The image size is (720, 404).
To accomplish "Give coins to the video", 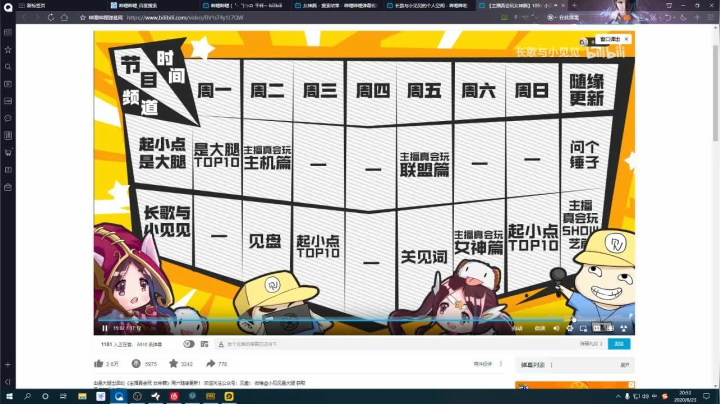I will [136, 364].
